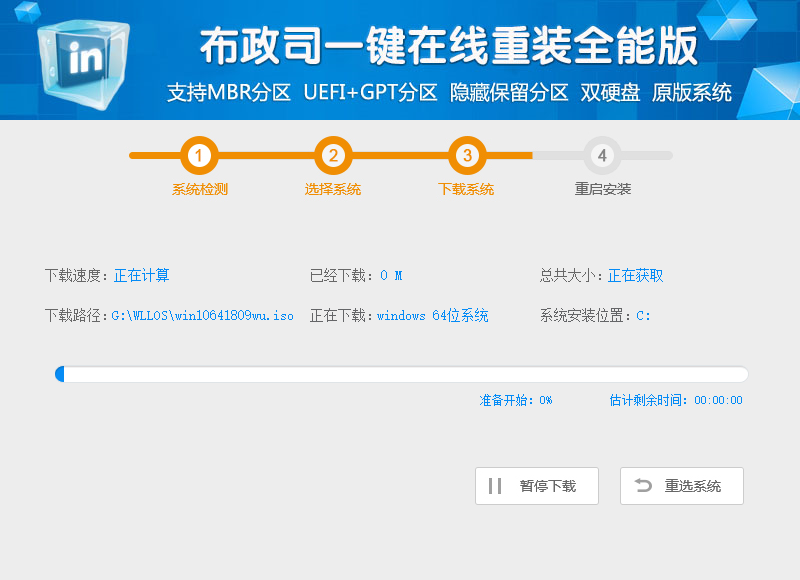Click the 下载系统 step label
800x580 pixels.
466,189
